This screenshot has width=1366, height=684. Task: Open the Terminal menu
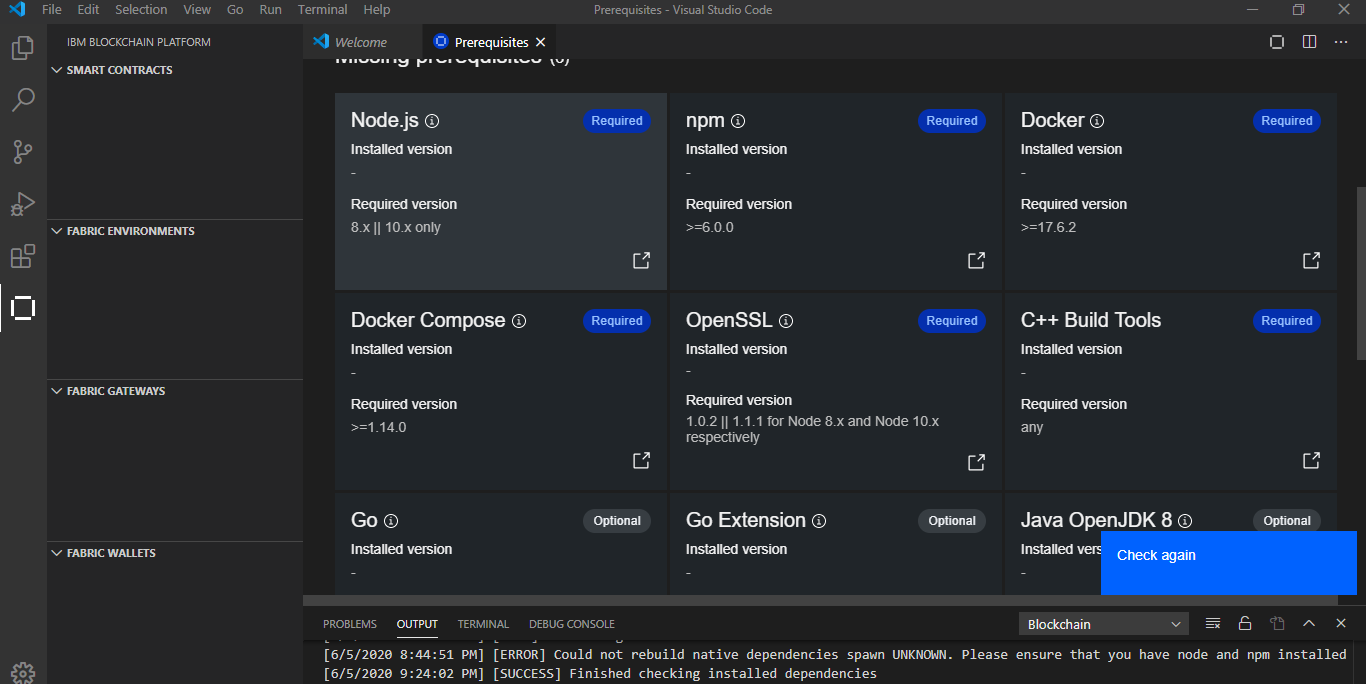pyautogui.click(x=322, y=9)
